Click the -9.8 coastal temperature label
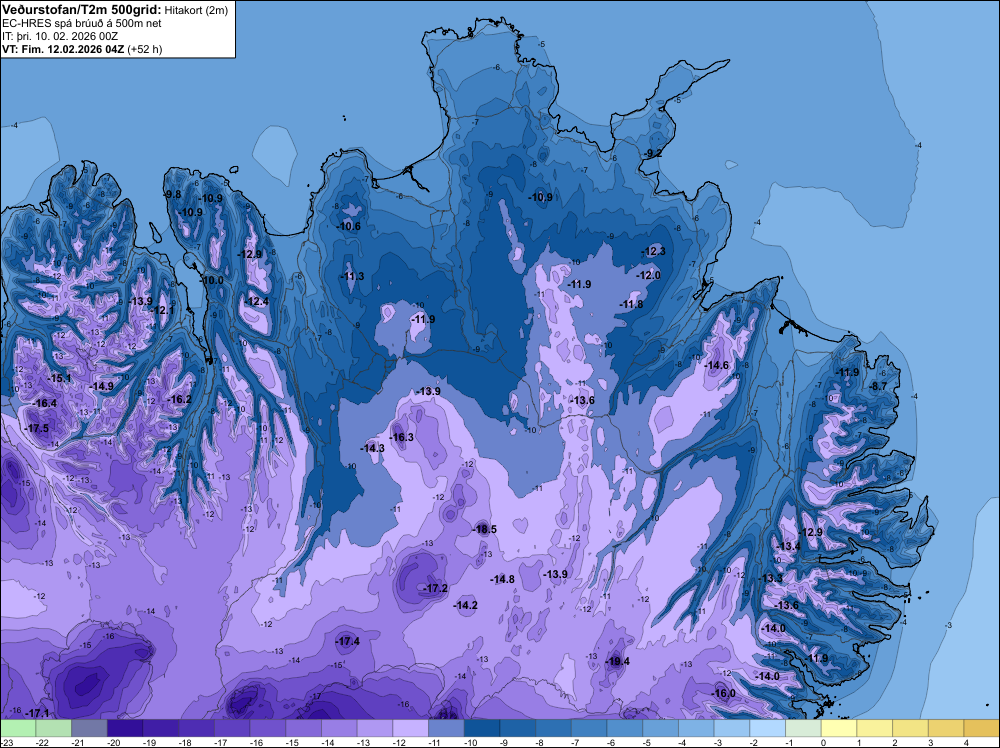 coord(173,194)
